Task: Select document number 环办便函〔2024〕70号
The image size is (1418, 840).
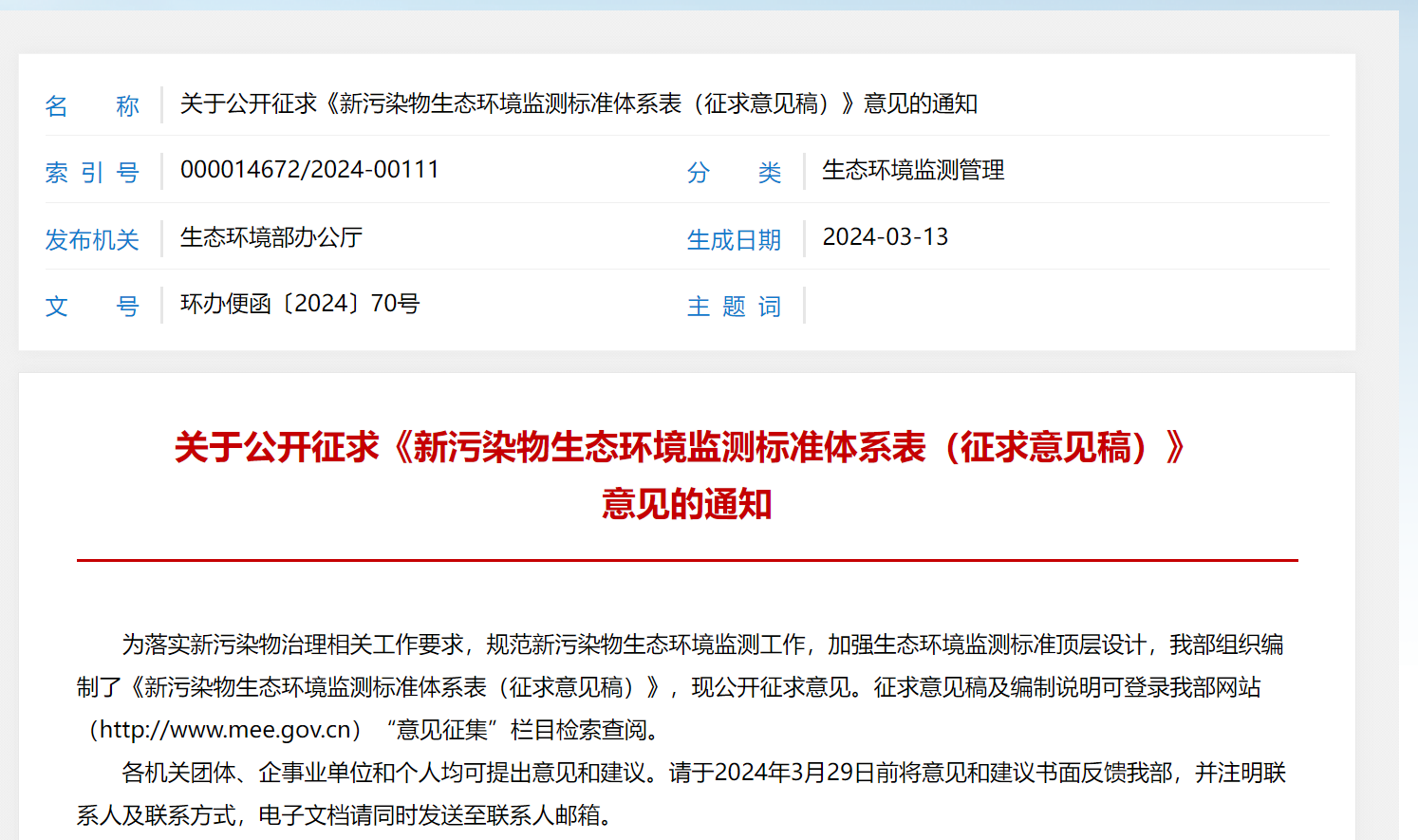Action: 300,304
